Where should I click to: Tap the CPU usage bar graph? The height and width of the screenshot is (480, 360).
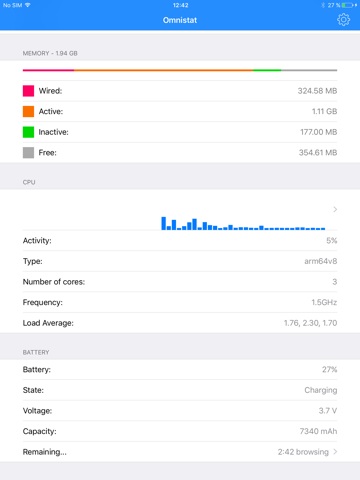pyautogui.click(x=243, y=223)
